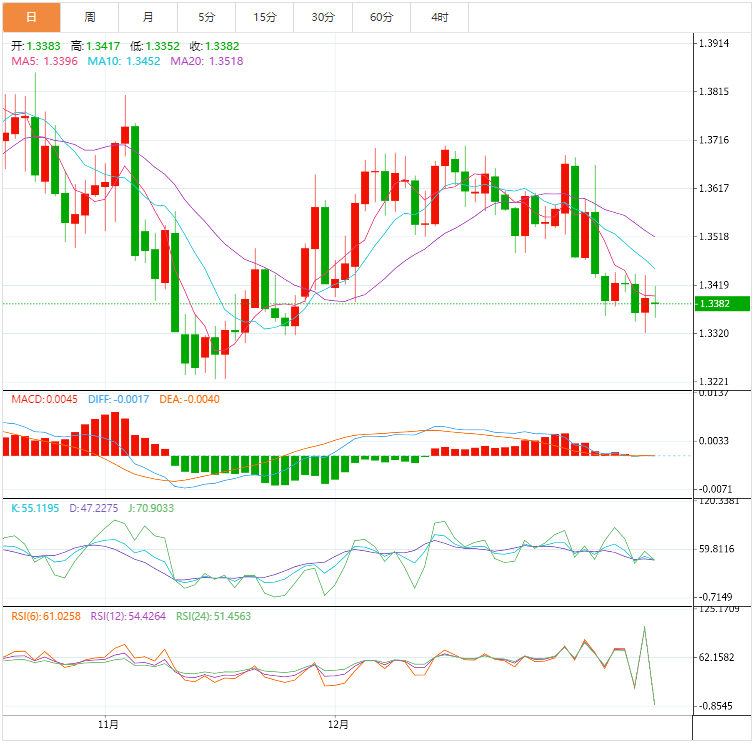
Task: Click the MACD value label
Action: (x=44, y=399)
